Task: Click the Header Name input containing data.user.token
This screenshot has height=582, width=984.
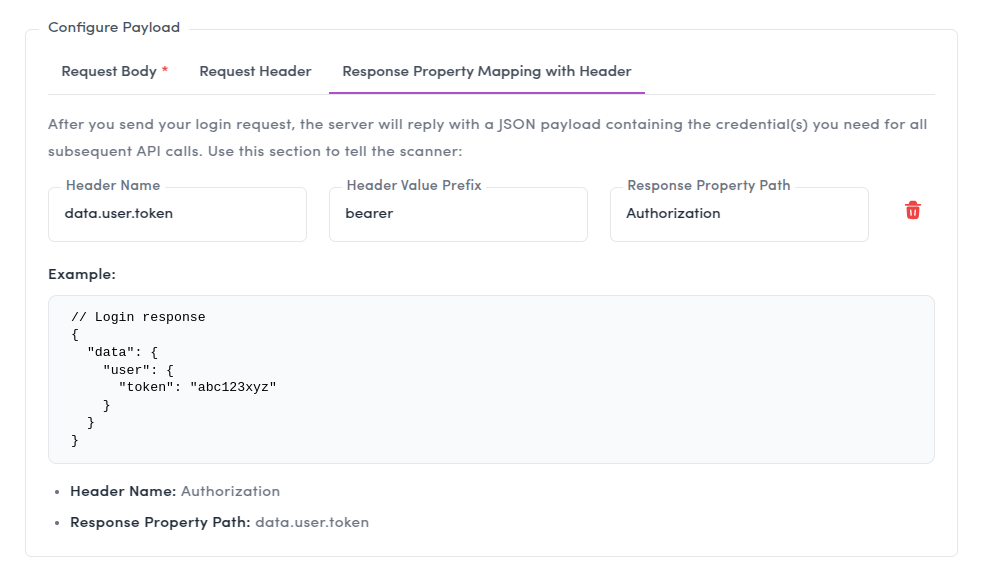Action: pos(177,214)
